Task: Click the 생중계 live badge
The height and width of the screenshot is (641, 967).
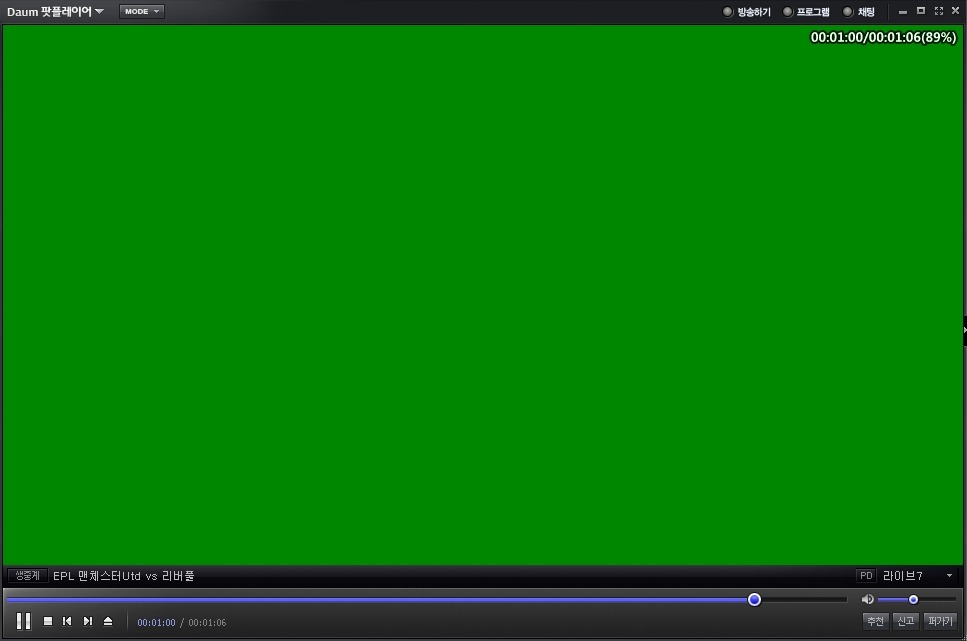Action: (28, 576)
